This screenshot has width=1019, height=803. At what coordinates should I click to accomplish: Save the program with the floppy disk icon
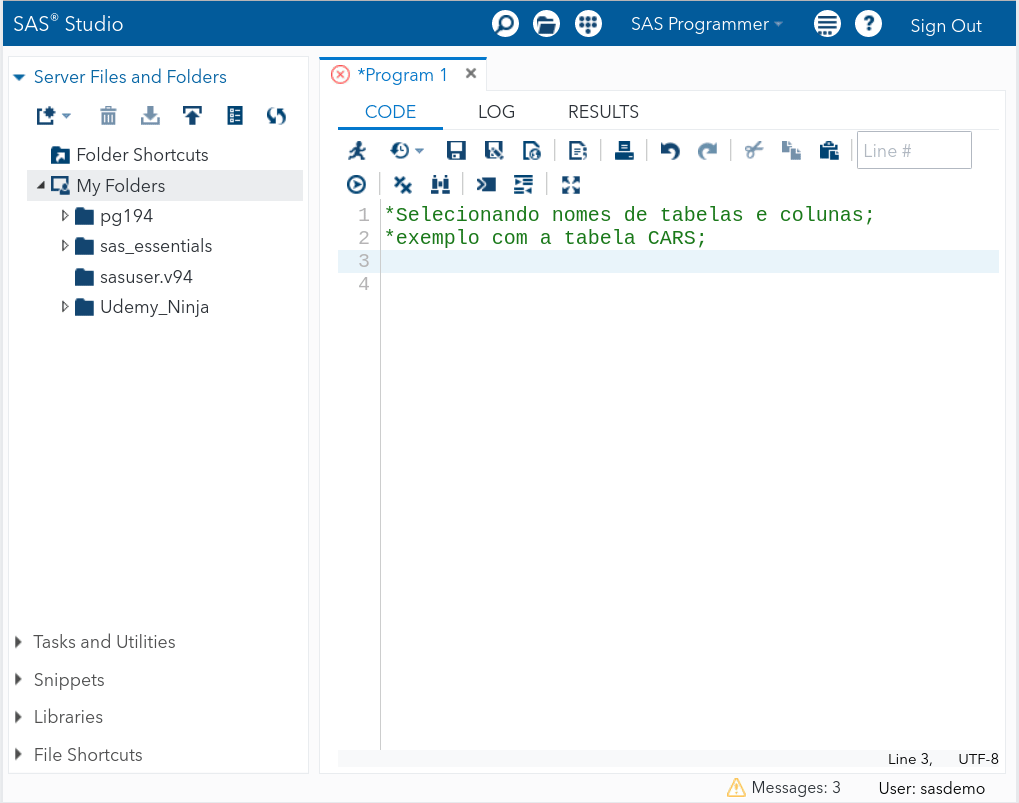click(456, 151)
